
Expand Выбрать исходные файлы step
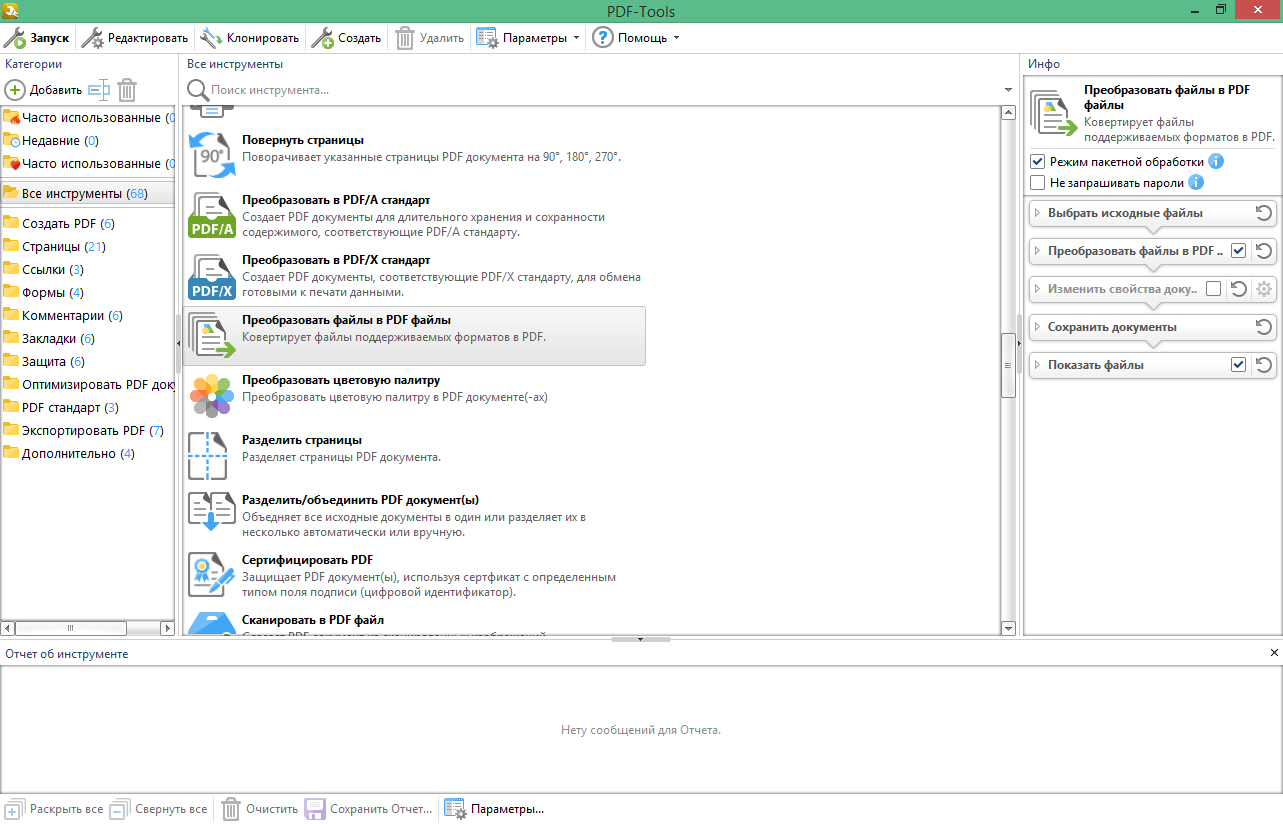[x=1037, y=213]
